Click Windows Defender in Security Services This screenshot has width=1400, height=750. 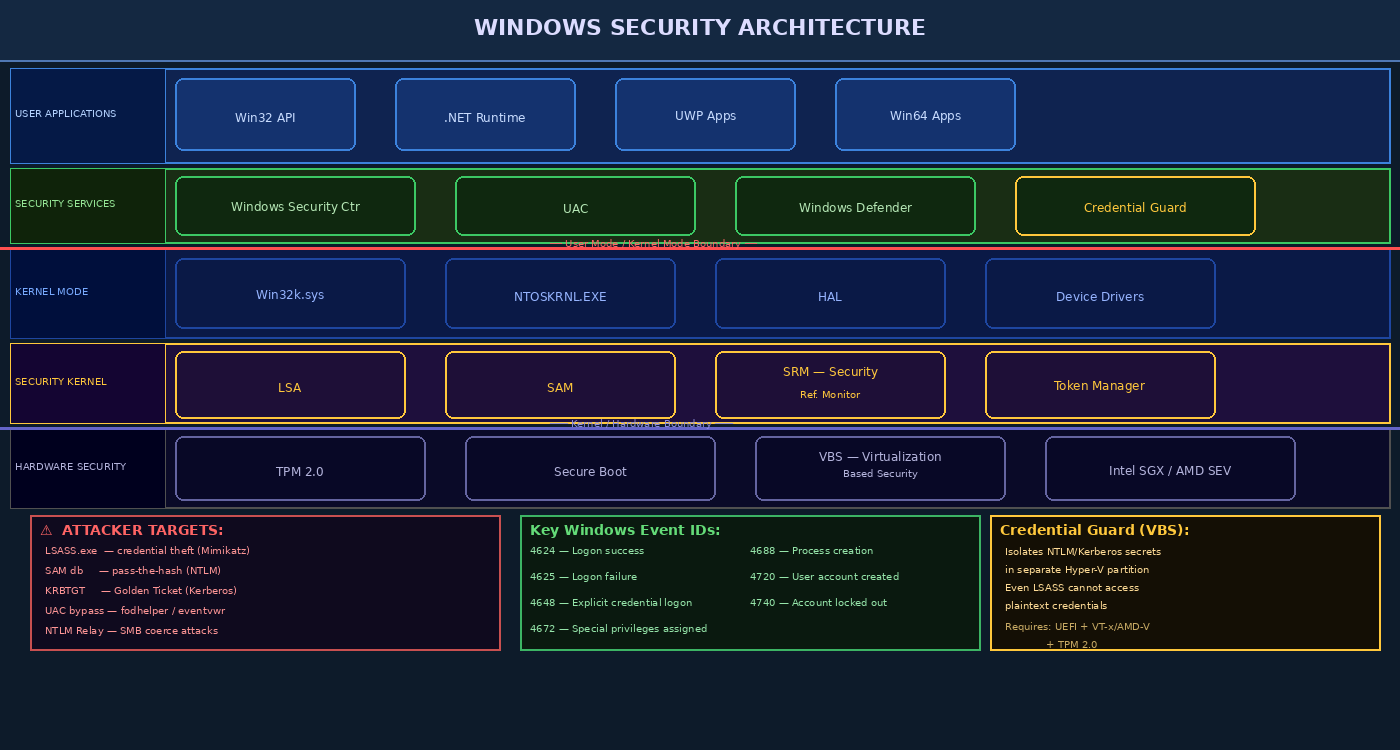[x=855, y=205]
